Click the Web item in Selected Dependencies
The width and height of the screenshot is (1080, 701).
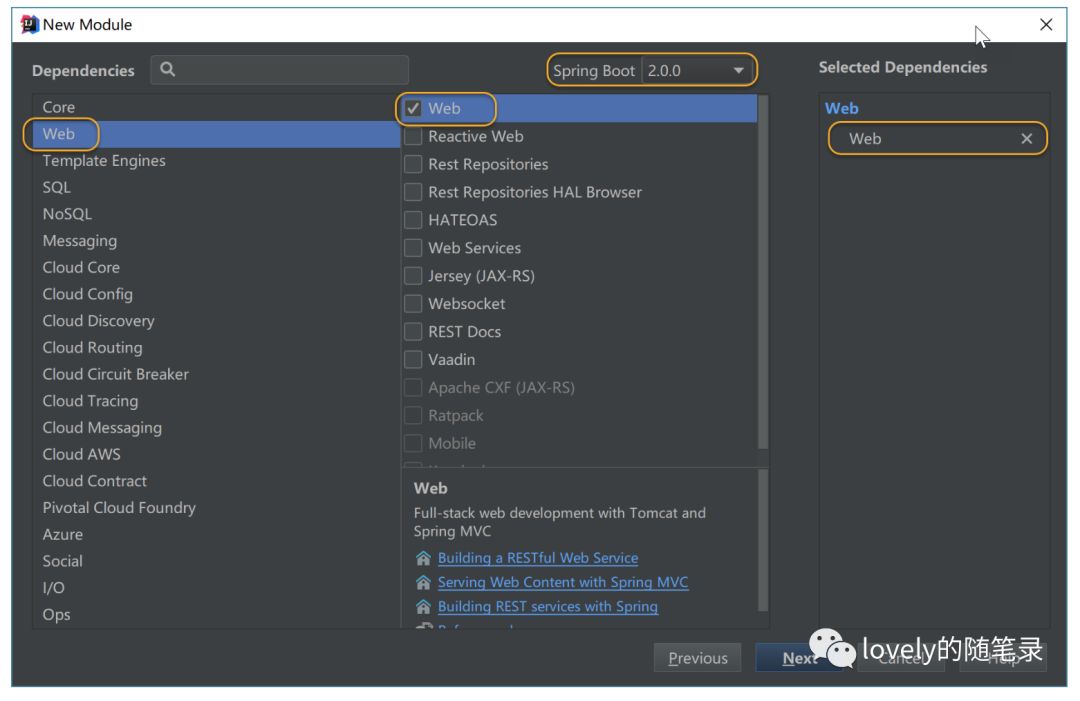(937, 138)
